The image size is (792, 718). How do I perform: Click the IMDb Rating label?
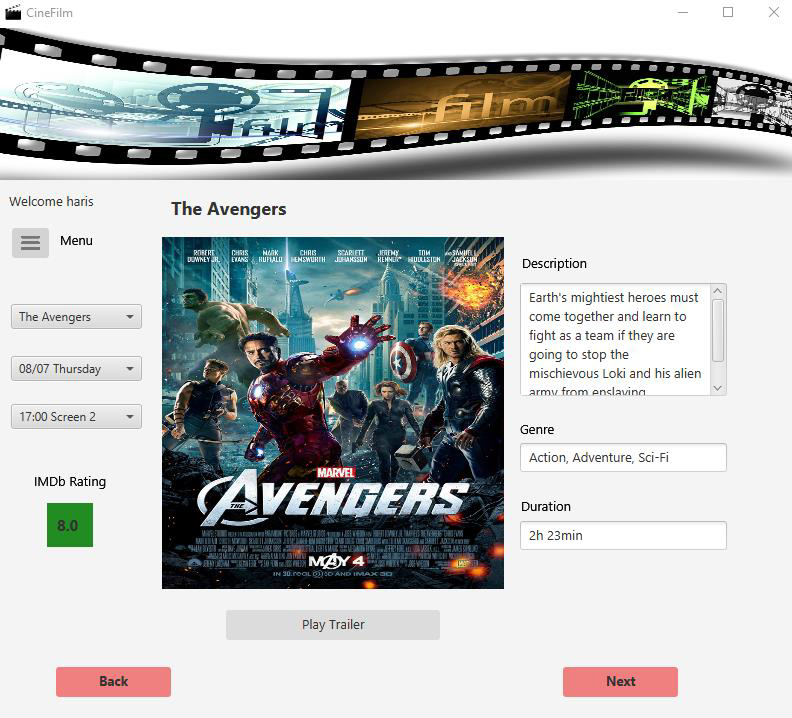tap(70, 482)
